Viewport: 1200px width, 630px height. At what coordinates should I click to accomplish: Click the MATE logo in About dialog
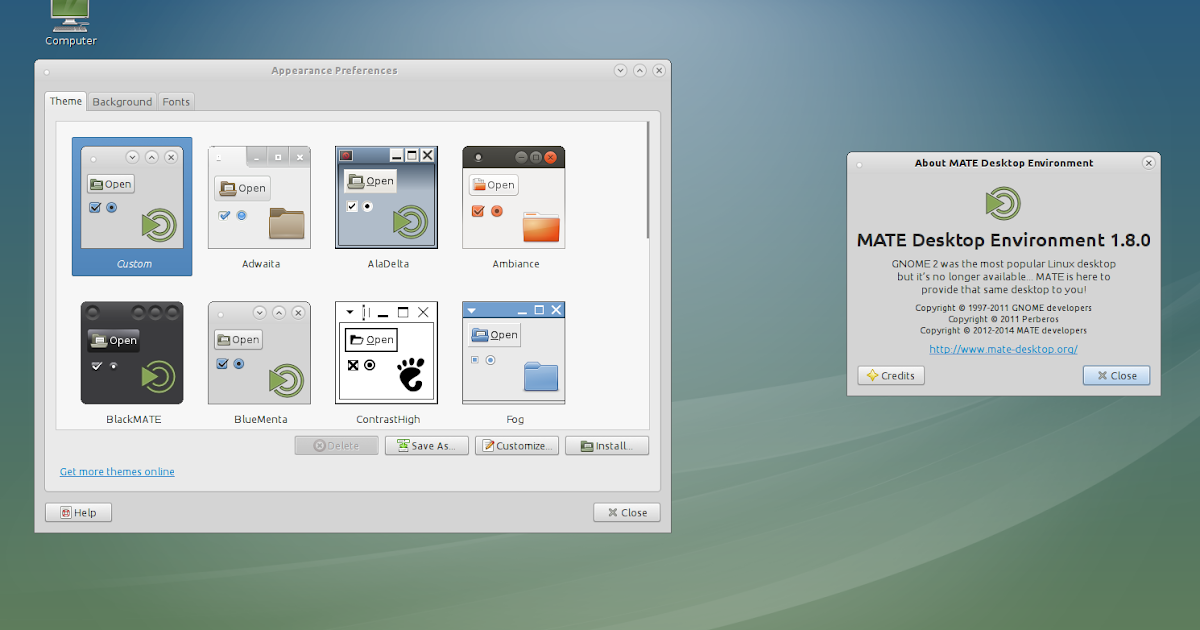coord(1003,203)
